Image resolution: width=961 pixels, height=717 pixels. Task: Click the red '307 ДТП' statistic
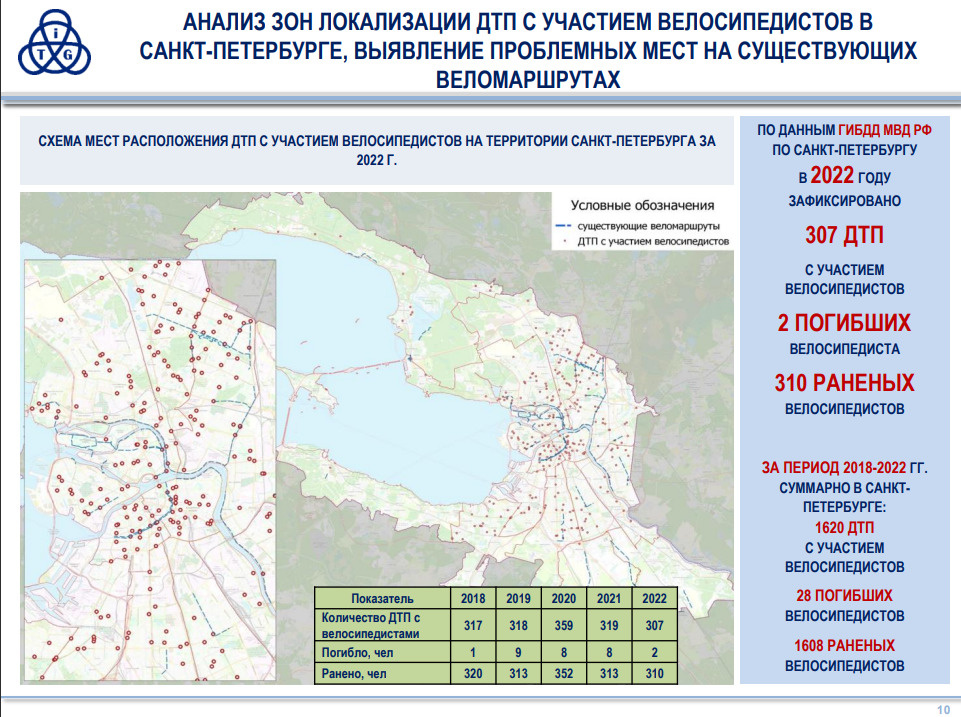(x=845, y=236)
